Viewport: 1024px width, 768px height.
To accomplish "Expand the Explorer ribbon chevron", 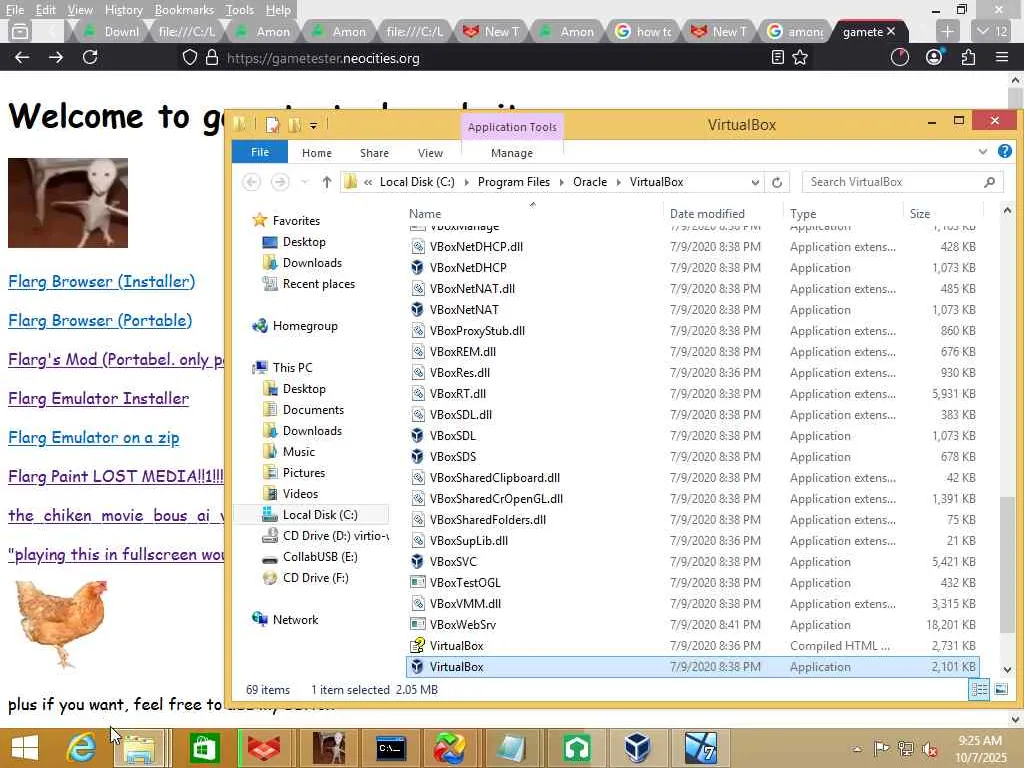I will click(983, 152).
